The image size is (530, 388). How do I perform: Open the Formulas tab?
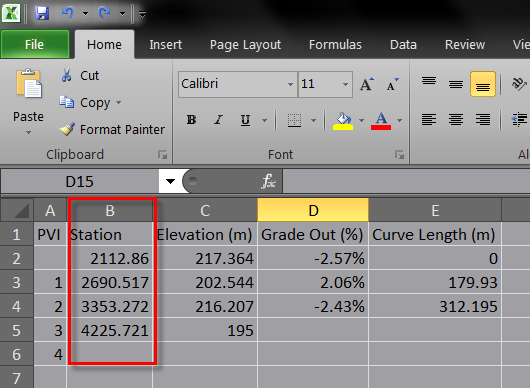(335, 45)
